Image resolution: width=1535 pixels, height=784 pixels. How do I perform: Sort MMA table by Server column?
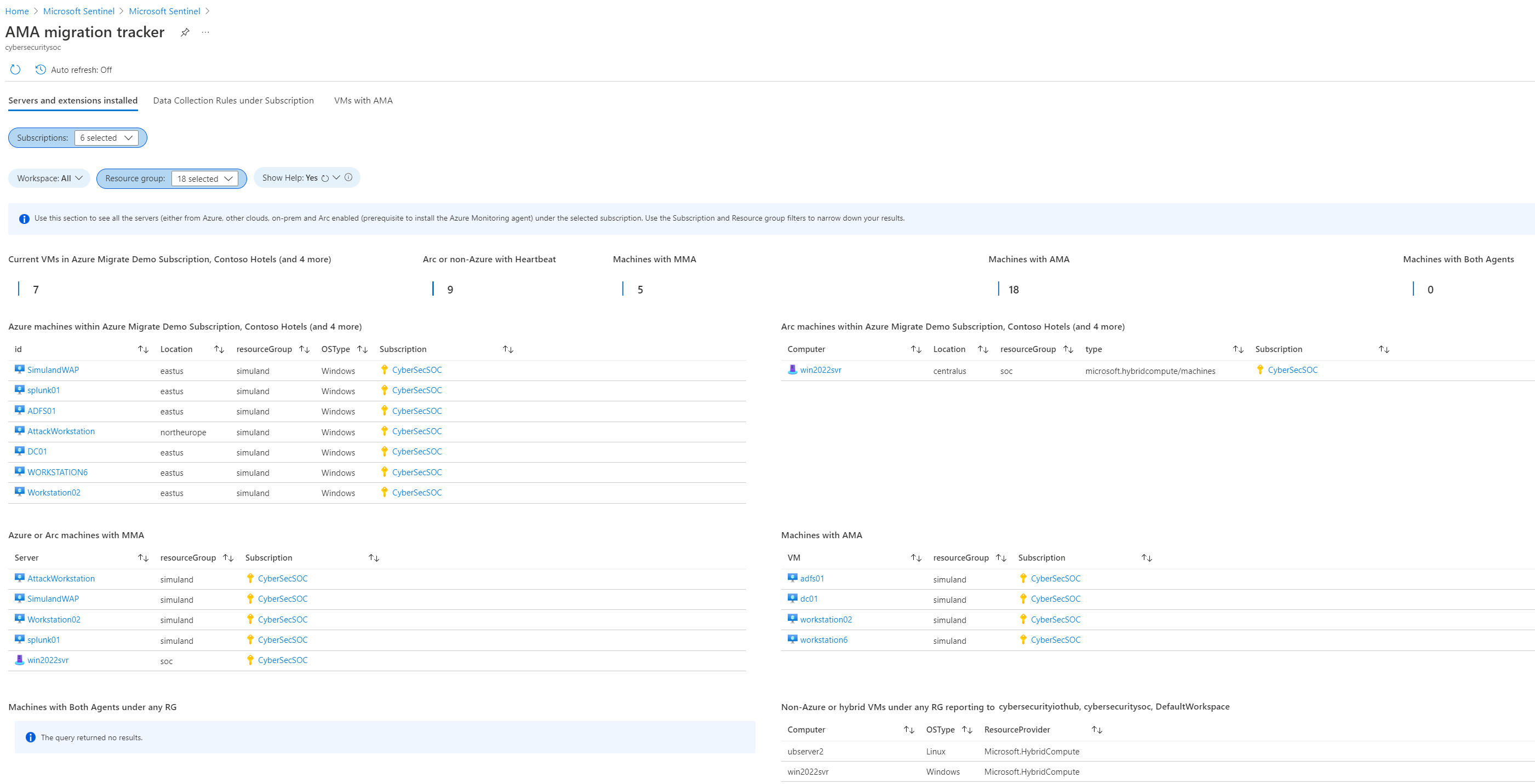(143, 558)
